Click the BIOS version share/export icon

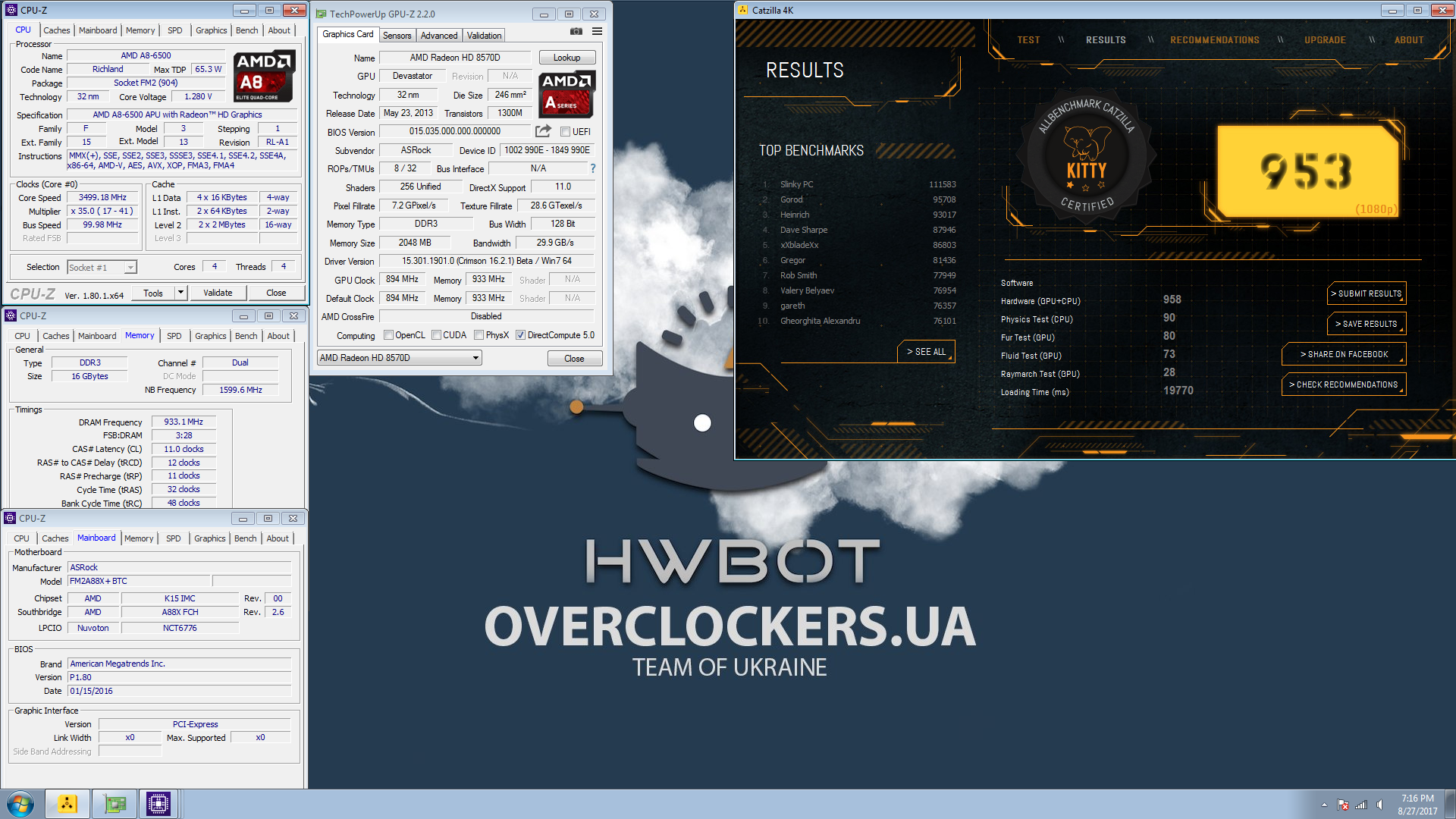(x=543, y=131)
